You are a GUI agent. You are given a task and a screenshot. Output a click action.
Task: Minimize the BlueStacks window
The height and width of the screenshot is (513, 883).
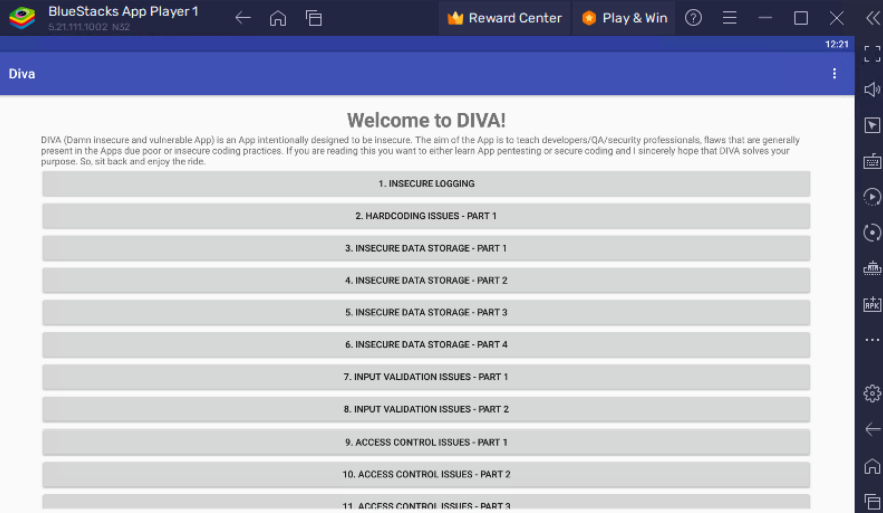(x=765, y=18)
